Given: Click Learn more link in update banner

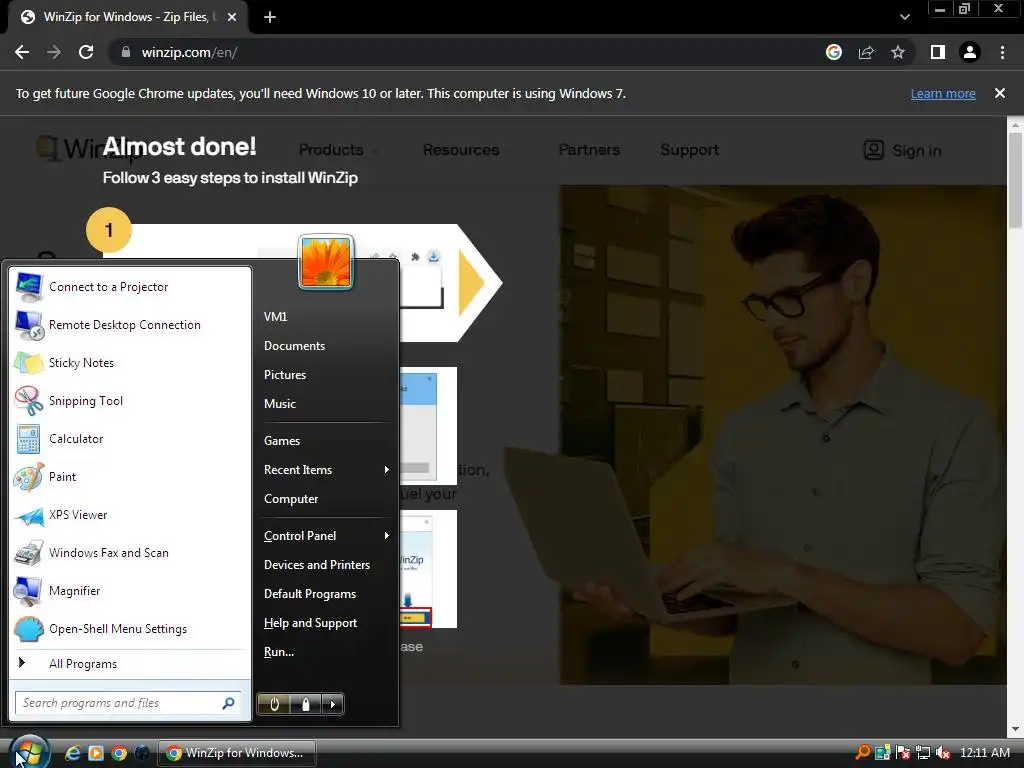Looking at the screenshot, I should (943, 93).
